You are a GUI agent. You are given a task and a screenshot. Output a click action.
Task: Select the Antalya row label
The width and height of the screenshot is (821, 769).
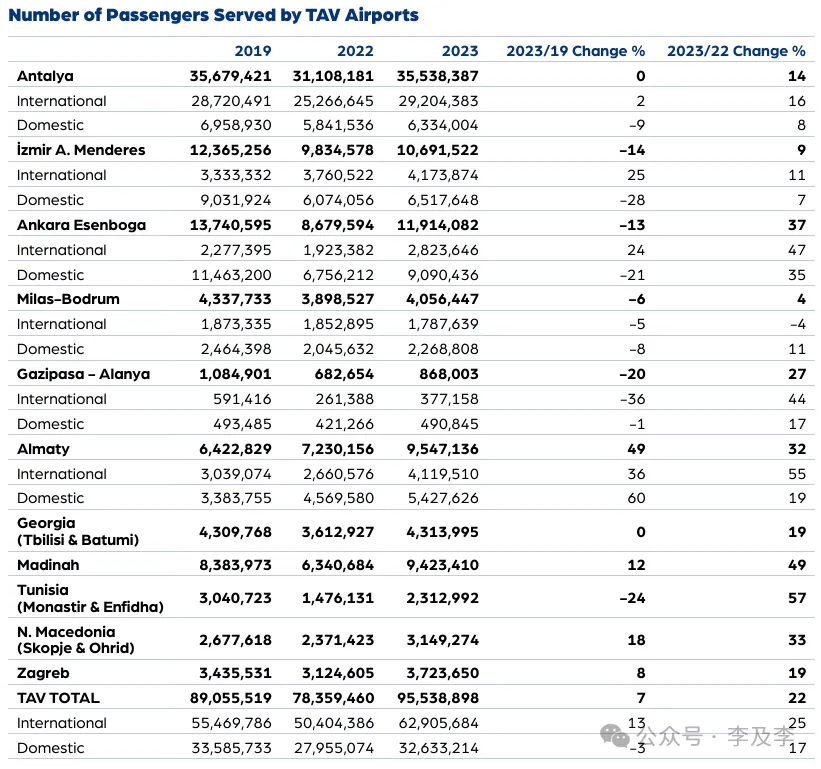click(x=45, y=76)
